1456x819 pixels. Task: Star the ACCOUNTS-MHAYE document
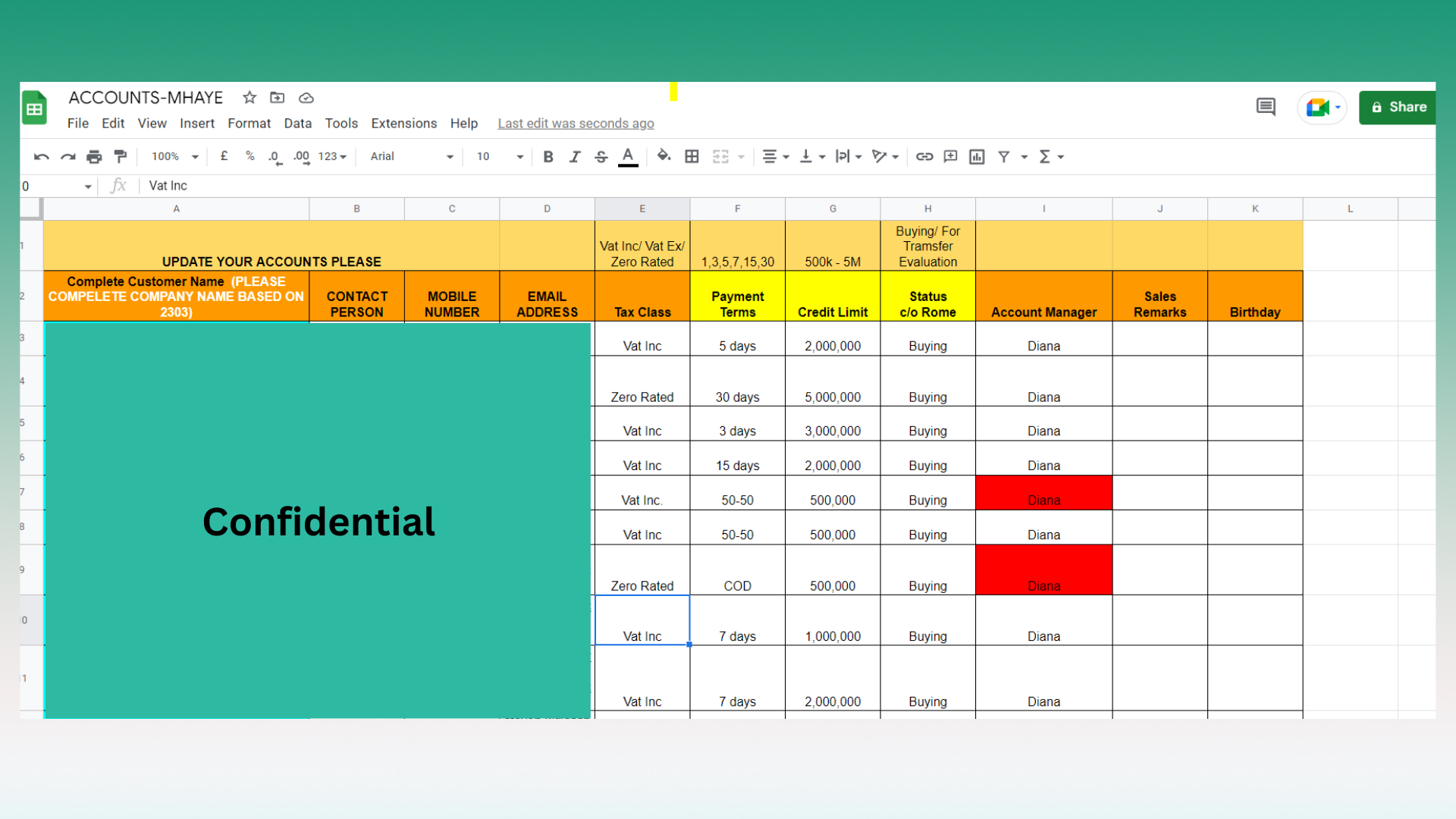pos(249,98)
